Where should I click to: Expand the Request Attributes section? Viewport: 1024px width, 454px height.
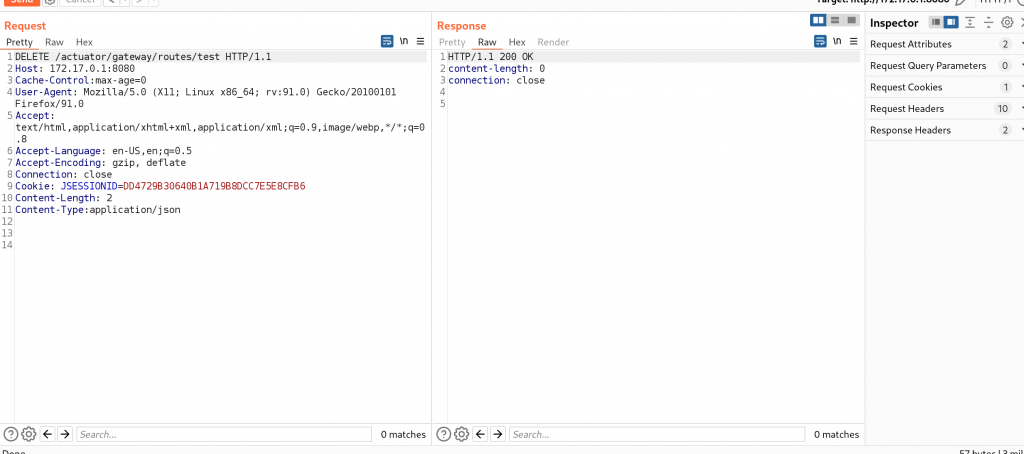click(945, 44)
